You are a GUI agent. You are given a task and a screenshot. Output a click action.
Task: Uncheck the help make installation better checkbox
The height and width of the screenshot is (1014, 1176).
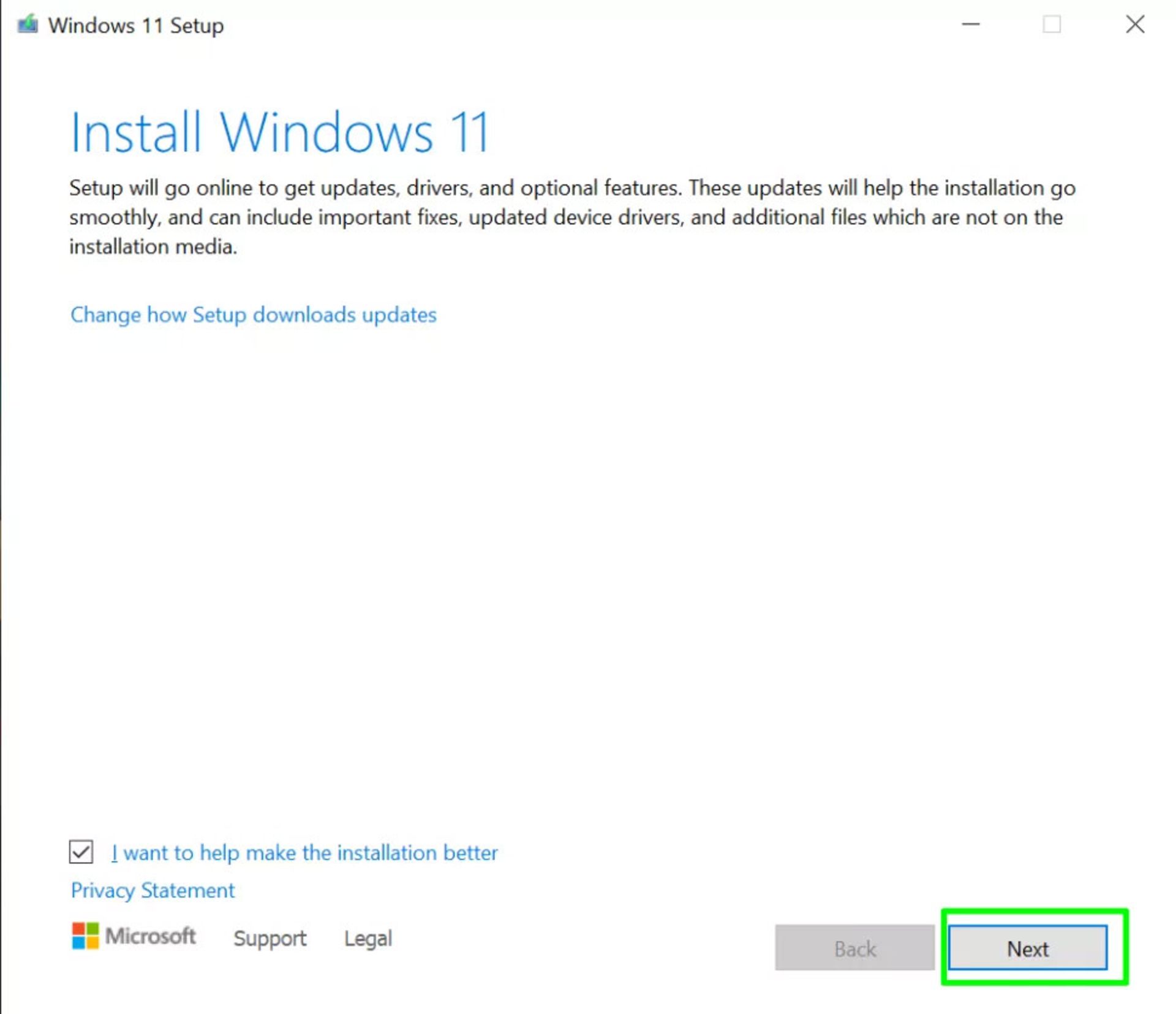81,852
